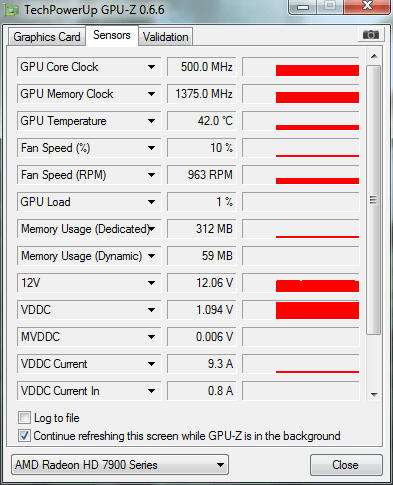Click the vertical scrollbar thumb
This screenshot has width=393, height=485.
[374, 200]
